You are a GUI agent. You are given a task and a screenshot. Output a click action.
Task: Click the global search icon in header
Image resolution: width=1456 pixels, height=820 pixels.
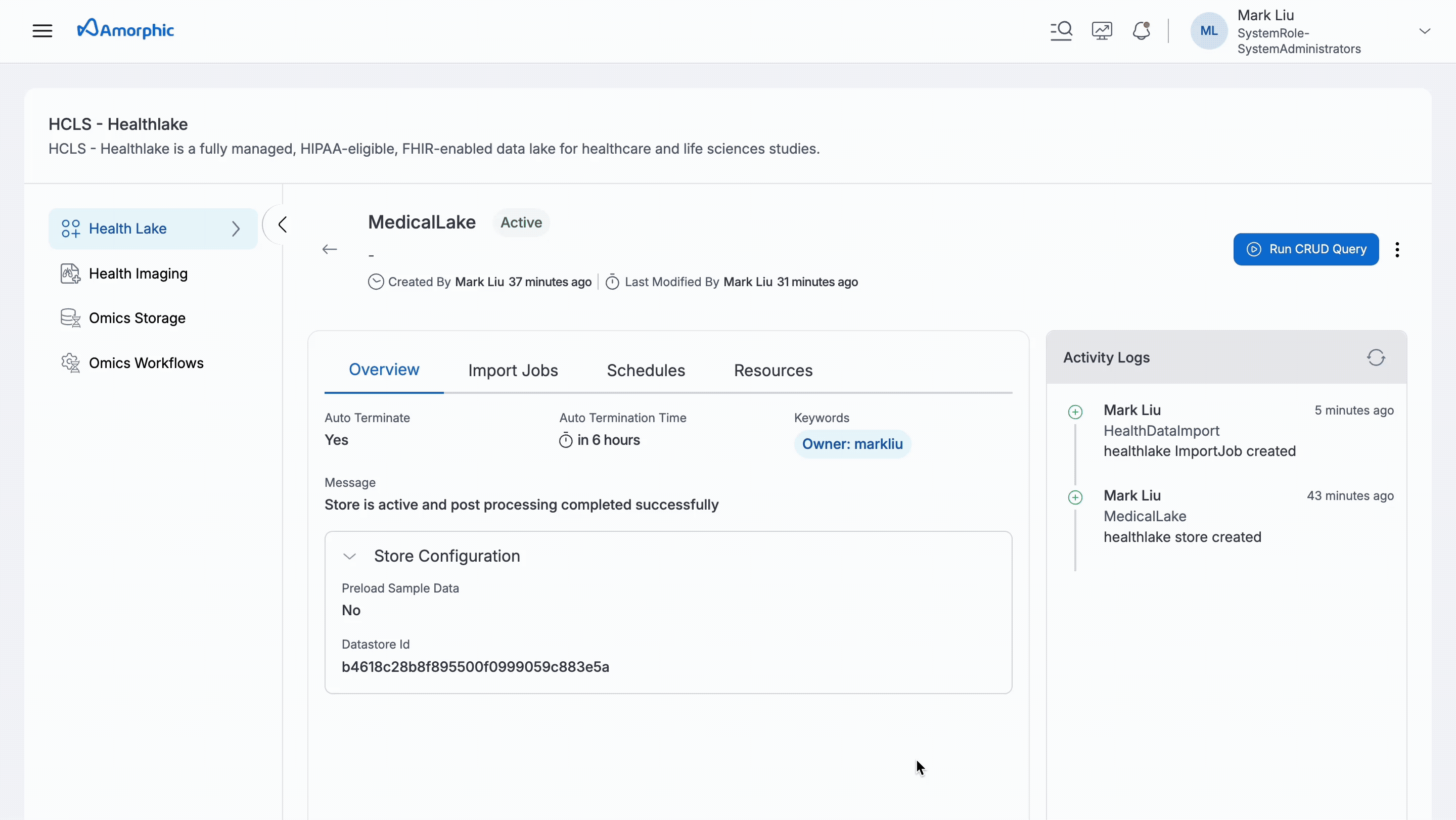click(1061, 30)
